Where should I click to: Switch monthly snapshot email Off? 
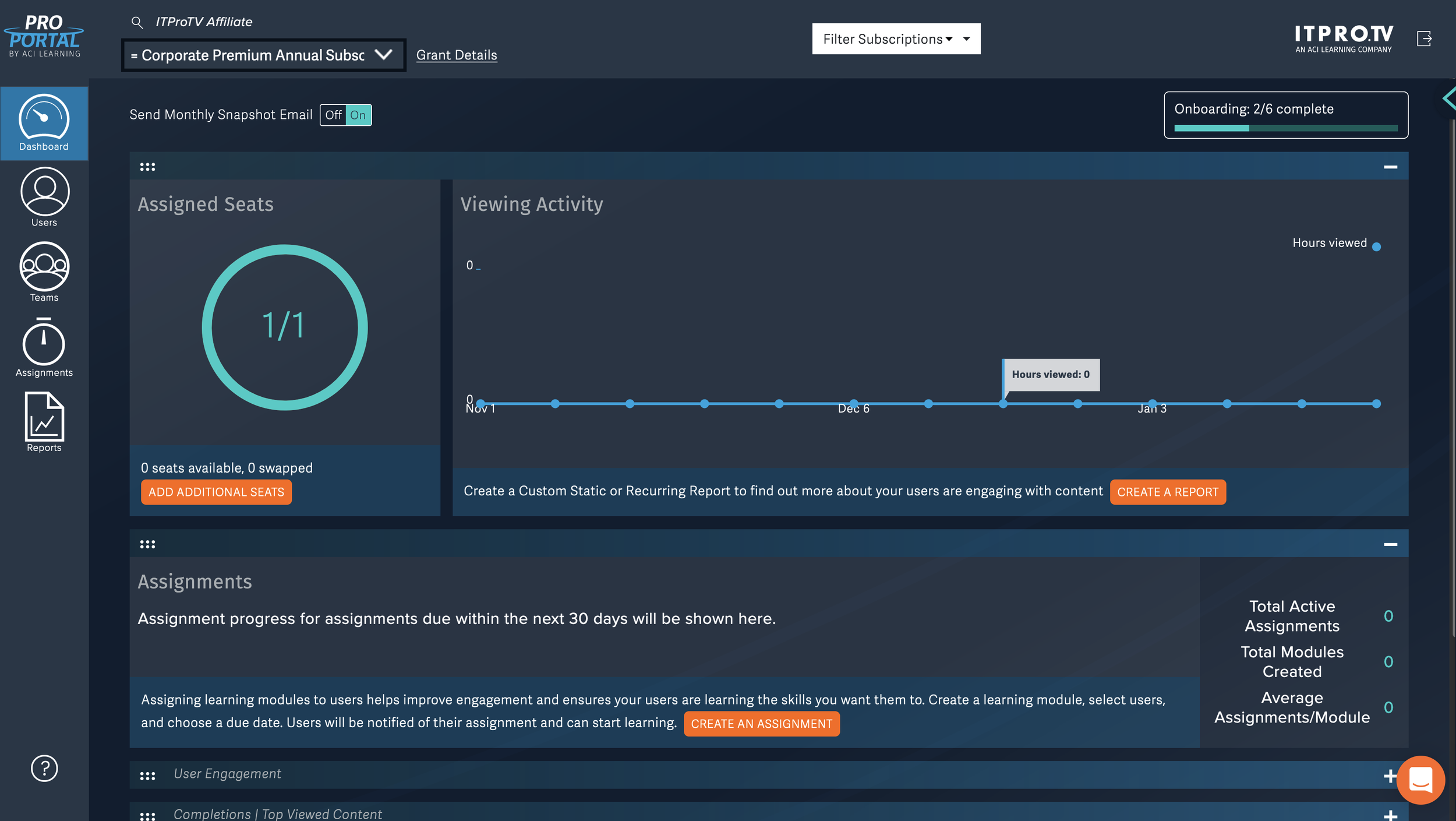pos(333,115)
